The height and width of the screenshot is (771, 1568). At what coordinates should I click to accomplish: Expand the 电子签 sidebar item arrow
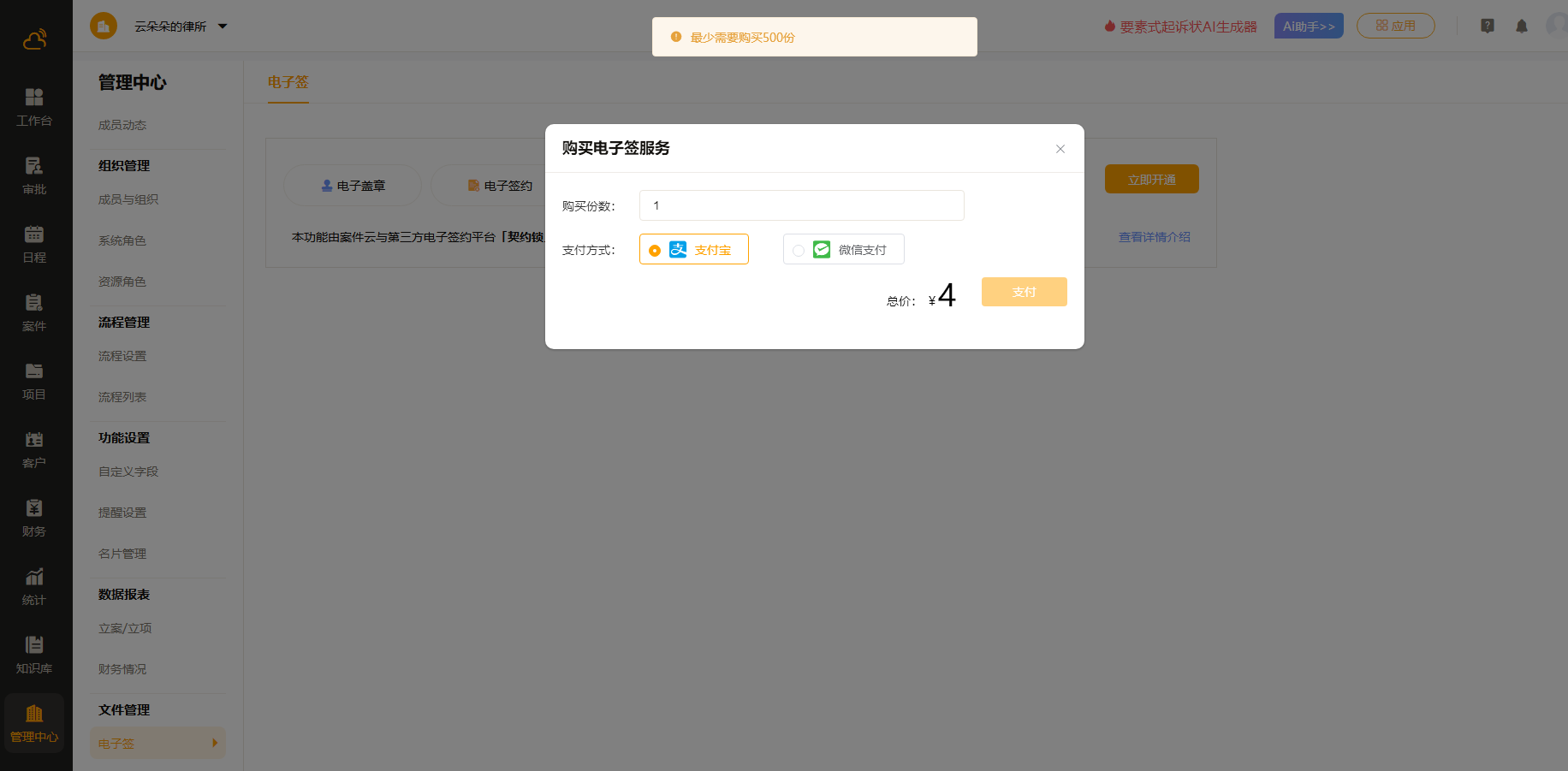(215, 743)
